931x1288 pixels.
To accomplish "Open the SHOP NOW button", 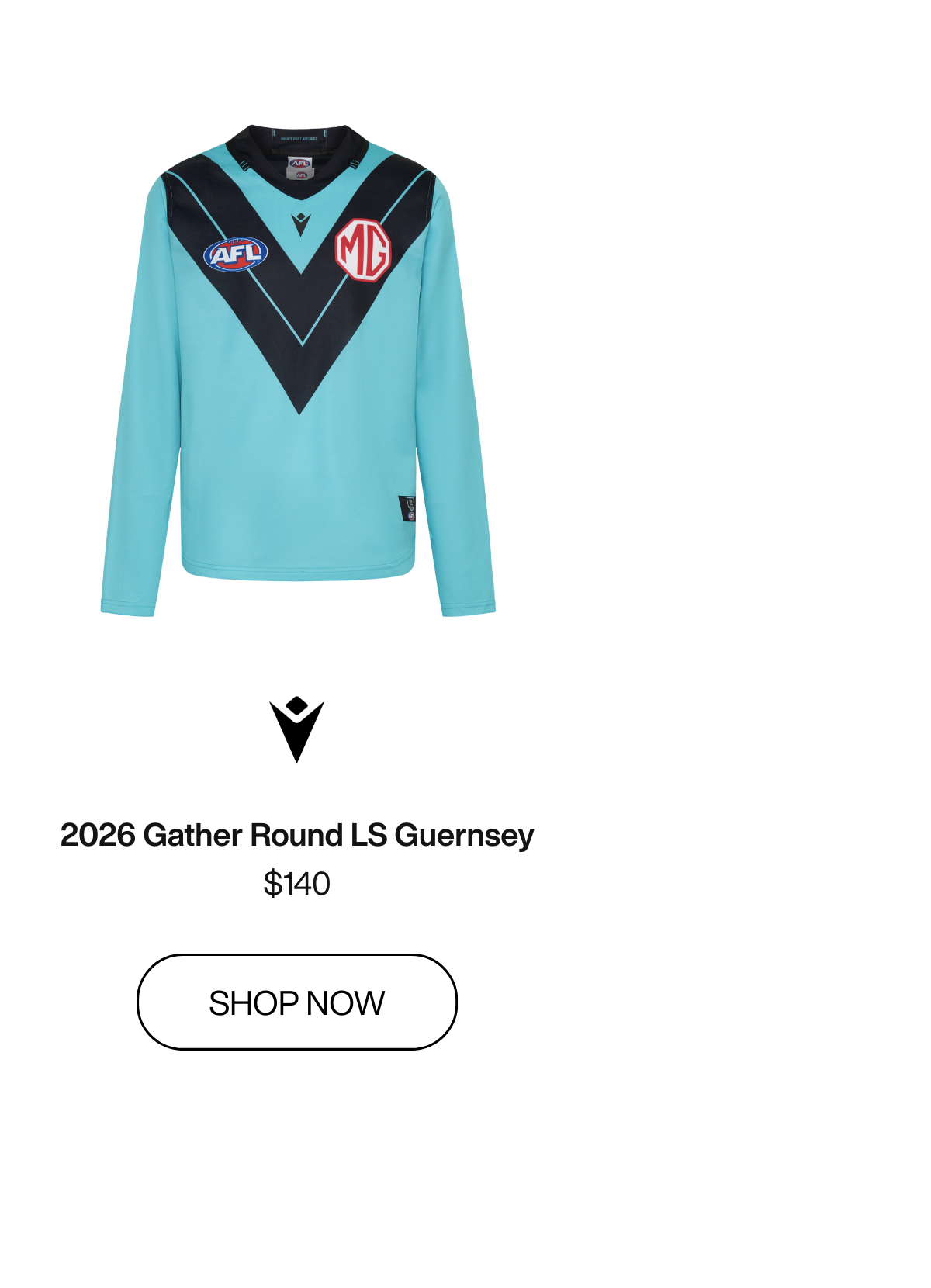I will 297,1002.
